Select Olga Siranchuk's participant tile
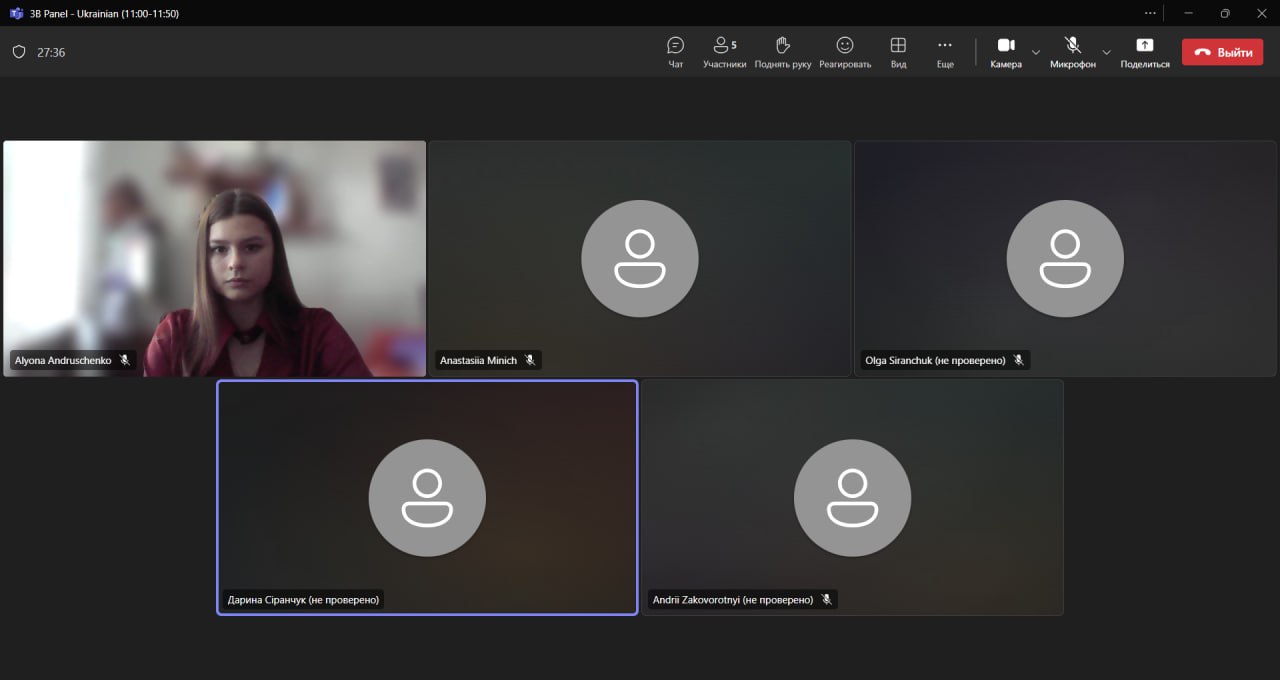 click(1065, 258)
